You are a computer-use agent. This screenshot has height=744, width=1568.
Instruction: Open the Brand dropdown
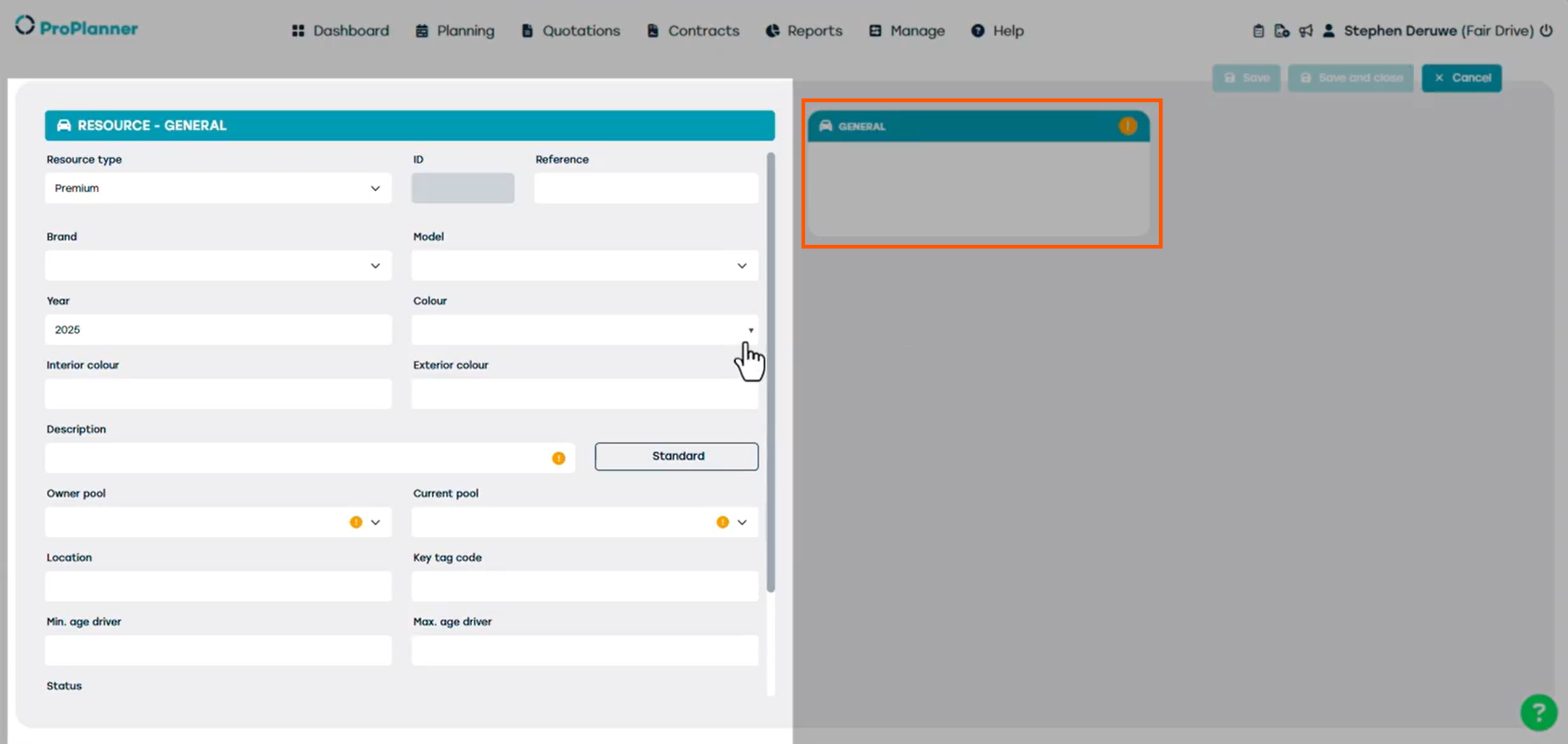[375, 266]
